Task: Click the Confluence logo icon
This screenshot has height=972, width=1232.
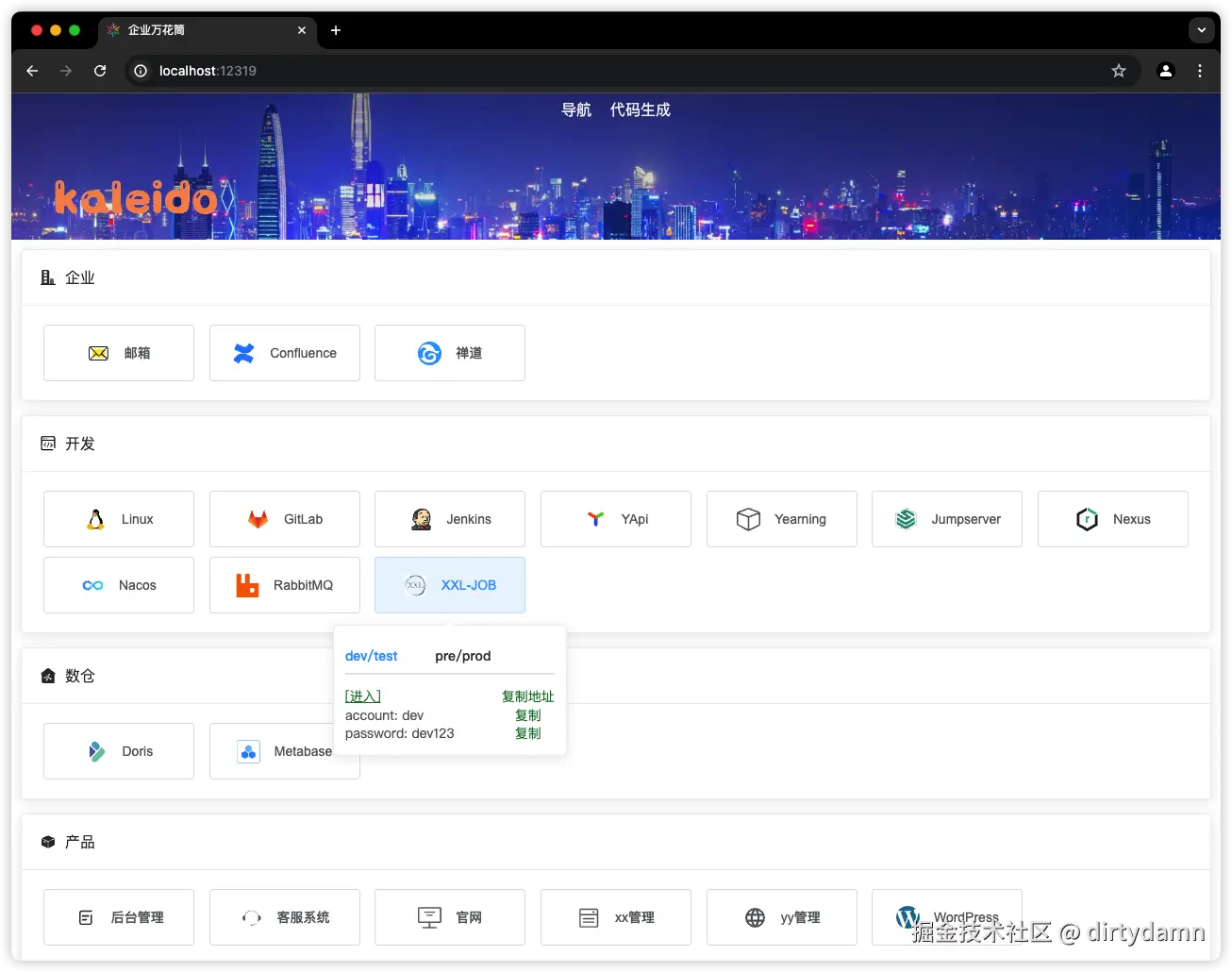Action: coord(244,353)
